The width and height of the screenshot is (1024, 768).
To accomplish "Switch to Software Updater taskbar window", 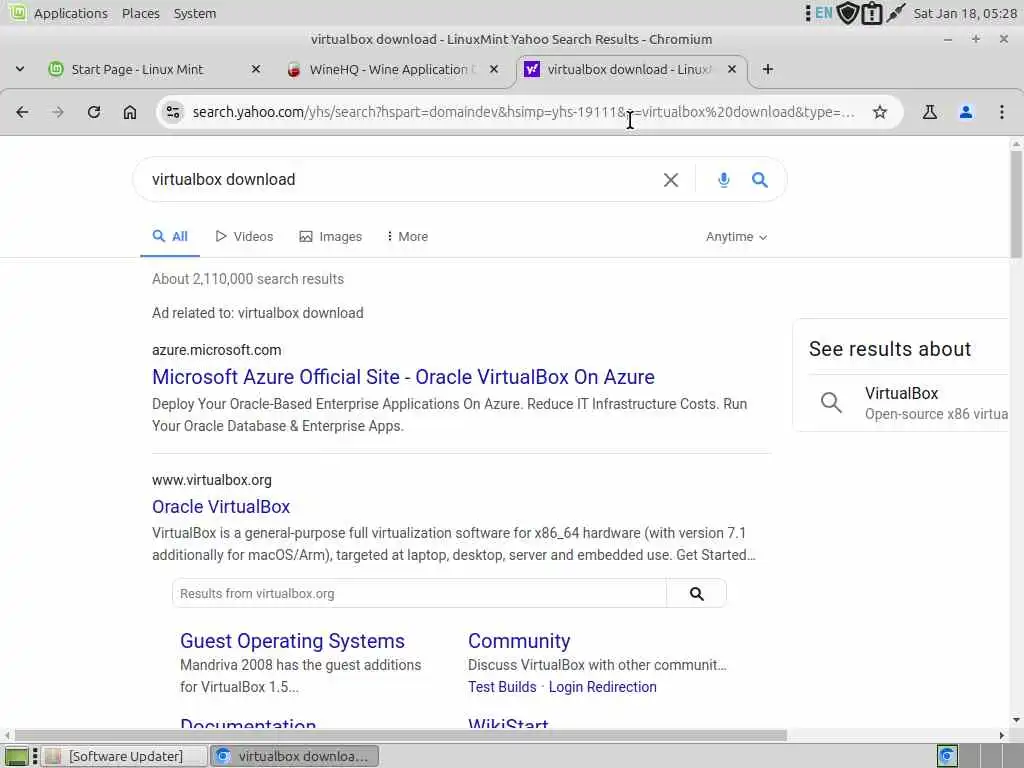I will click(x=124, y=756).
